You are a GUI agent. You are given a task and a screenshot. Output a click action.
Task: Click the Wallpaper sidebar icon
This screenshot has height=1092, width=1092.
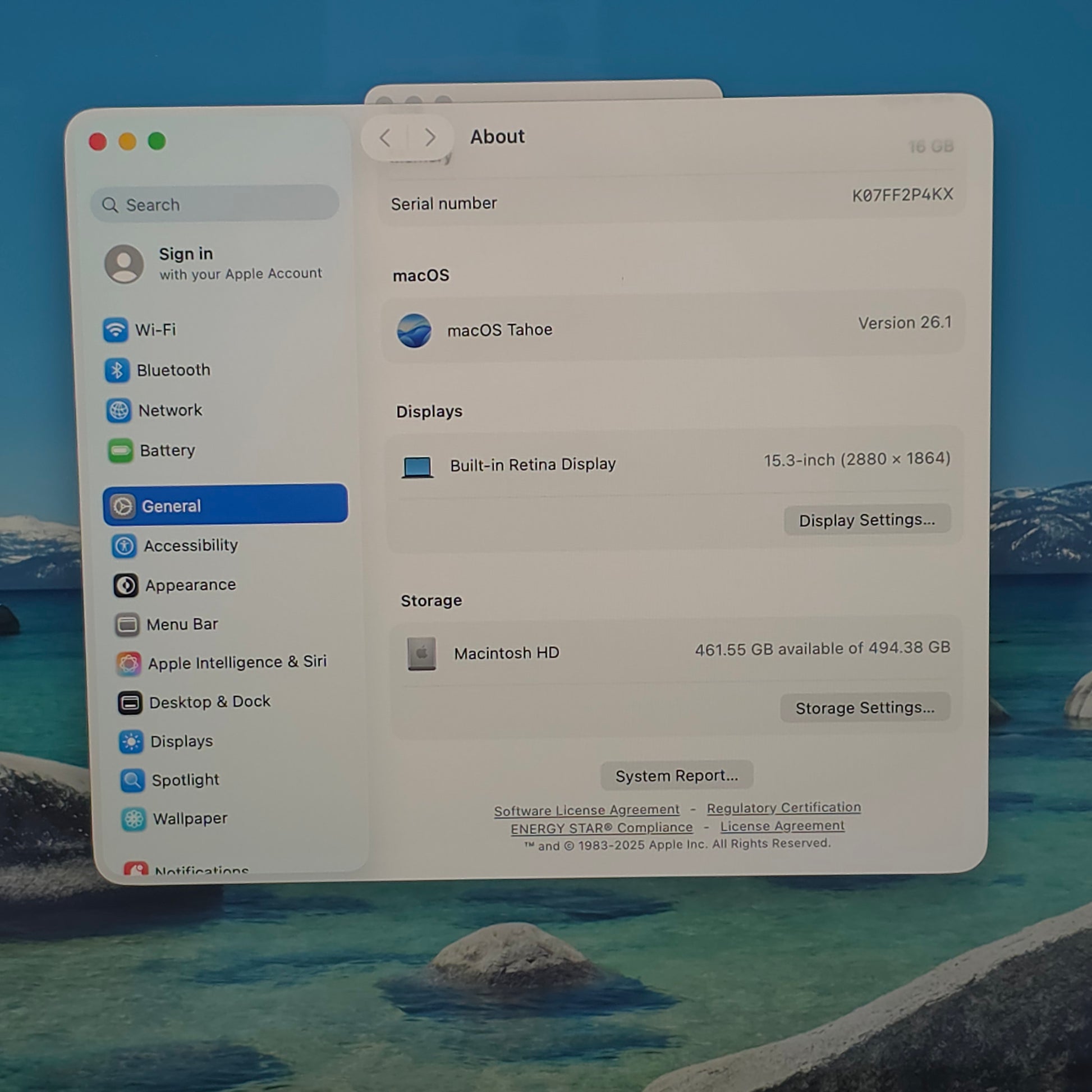(x=134, y=819)
